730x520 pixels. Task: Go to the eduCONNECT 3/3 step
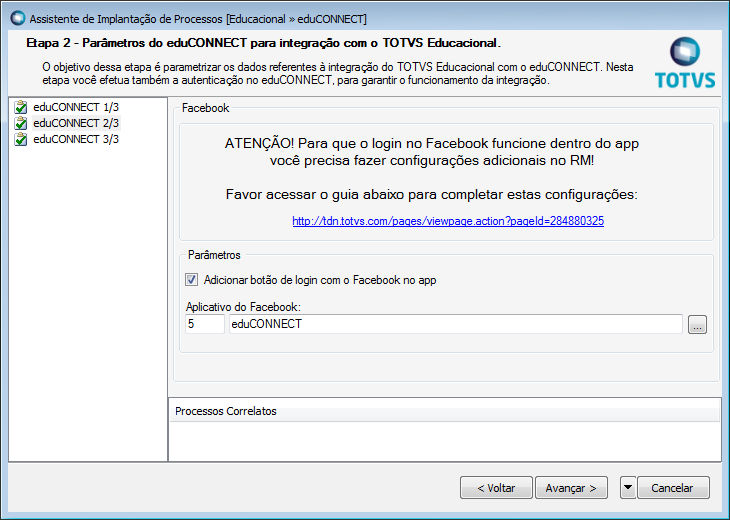76,140
